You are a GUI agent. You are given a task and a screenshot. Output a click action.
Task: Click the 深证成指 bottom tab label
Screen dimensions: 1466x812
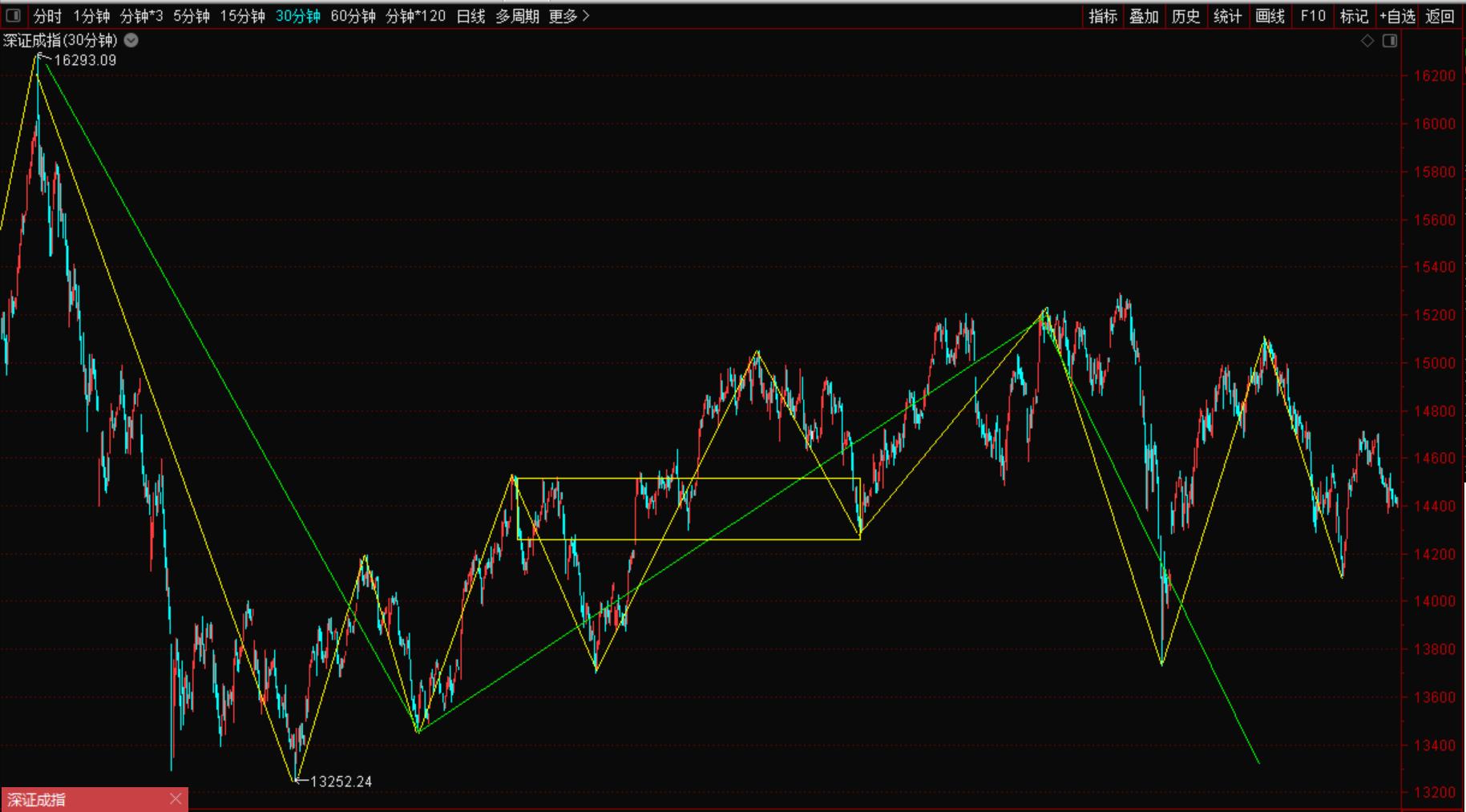point(37,799)
